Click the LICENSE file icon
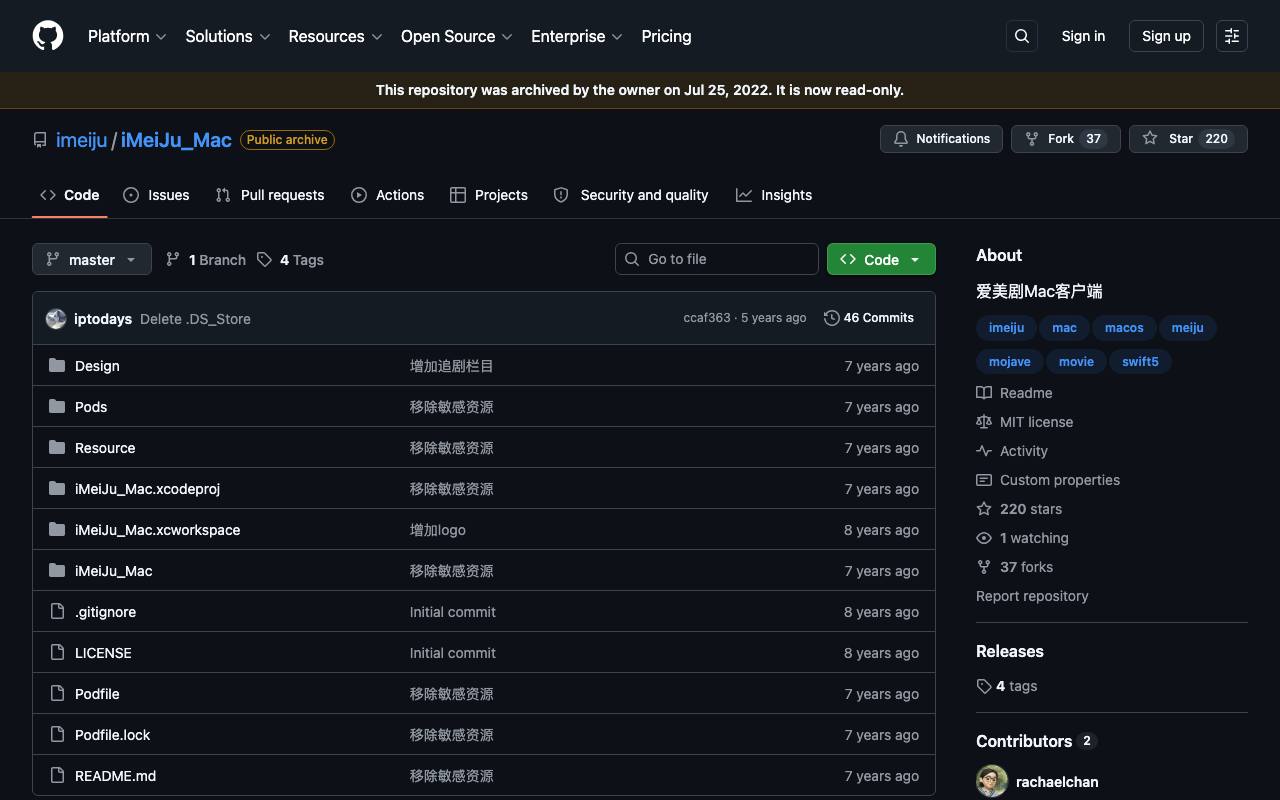The image size is (1280, 800). (57, 653)
